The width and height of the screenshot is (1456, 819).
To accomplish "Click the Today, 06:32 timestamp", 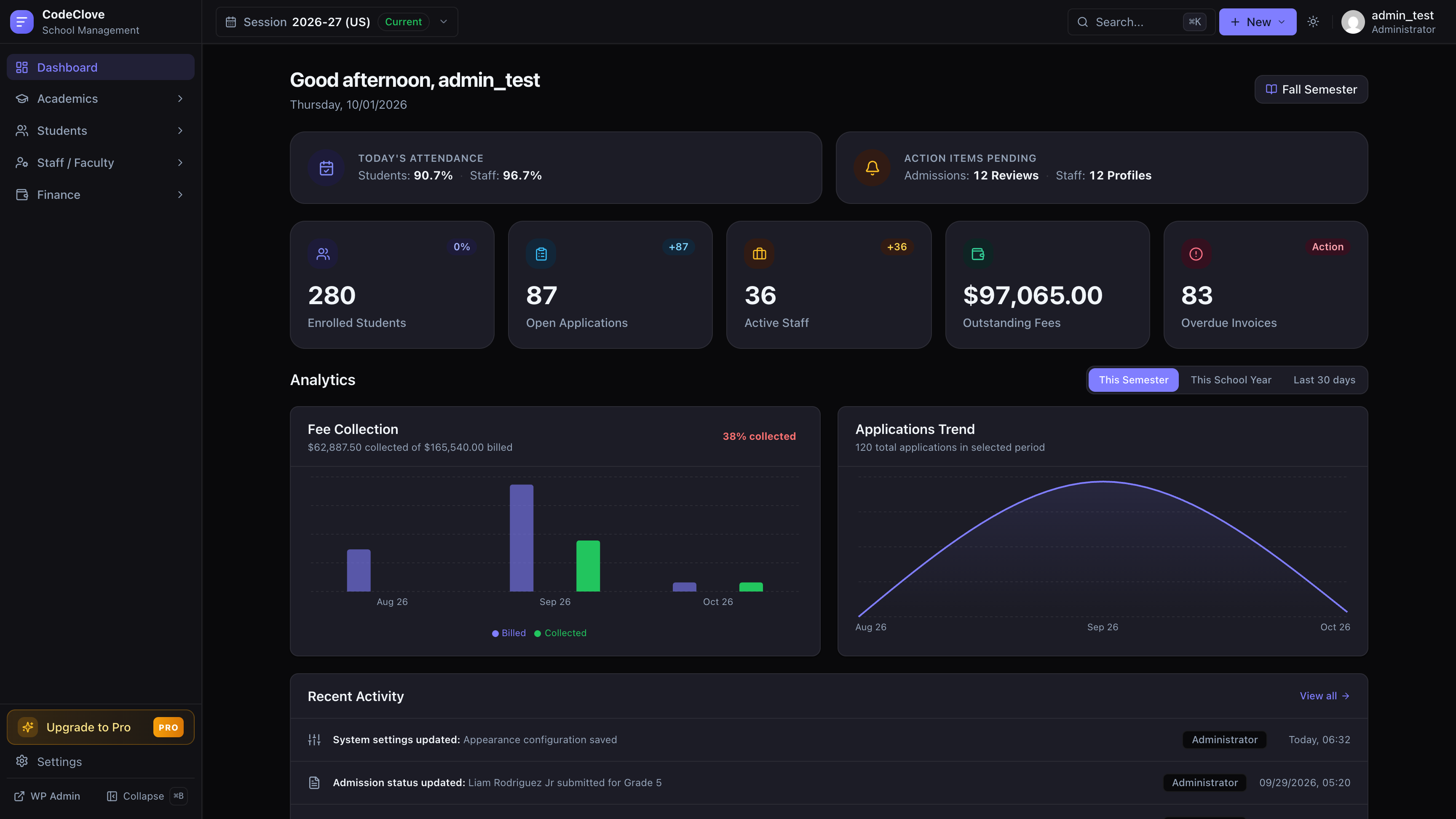I will pyautogui.click(x=1319, y=739).
